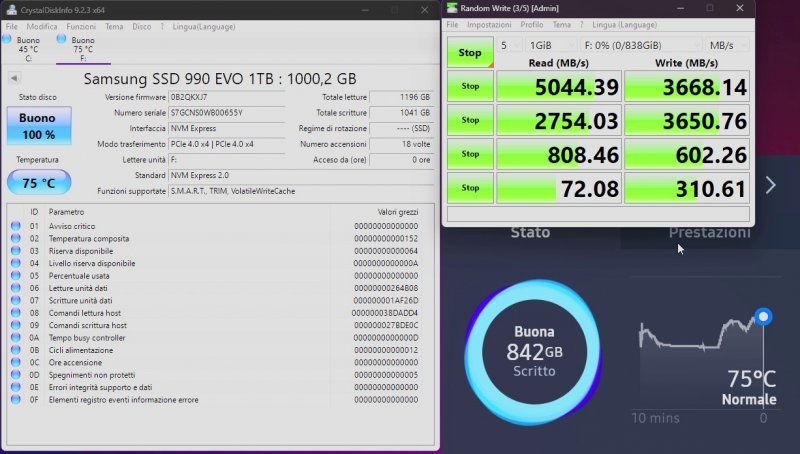Click the Parametro column header
The height and width of the screenshot is (454, 800).
tap(66, 212)
